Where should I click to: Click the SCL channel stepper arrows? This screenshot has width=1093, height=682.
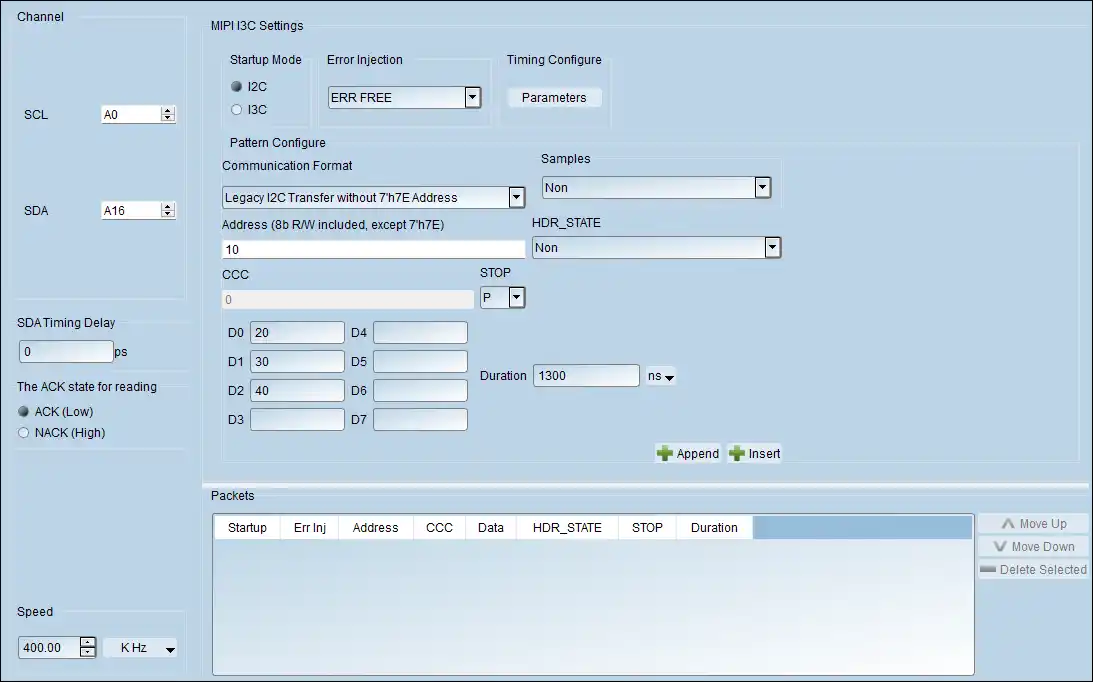168,115
